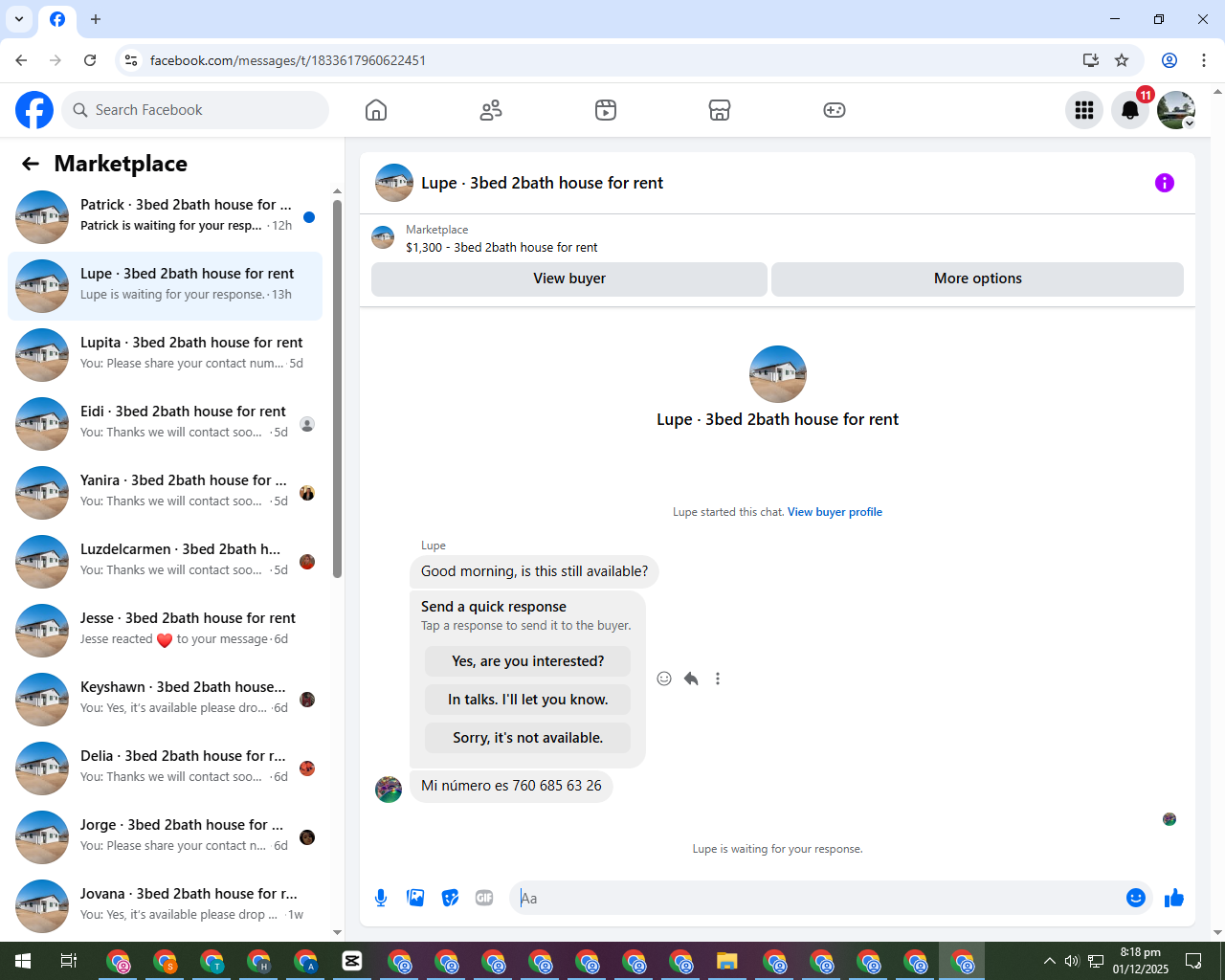
Task: Click Lupe's avatar next to number message
Action: tap(389, 790)
